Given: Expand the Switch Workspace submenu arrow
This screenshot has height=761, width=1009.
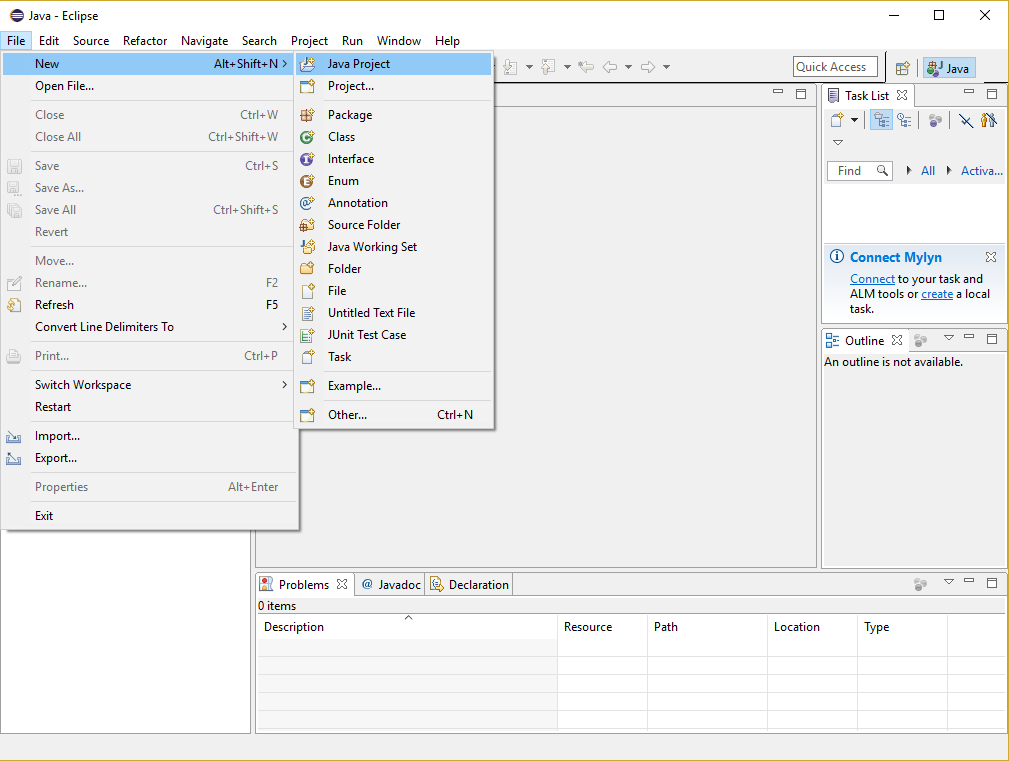Looking at the screenshot, I should pos(284,385).
